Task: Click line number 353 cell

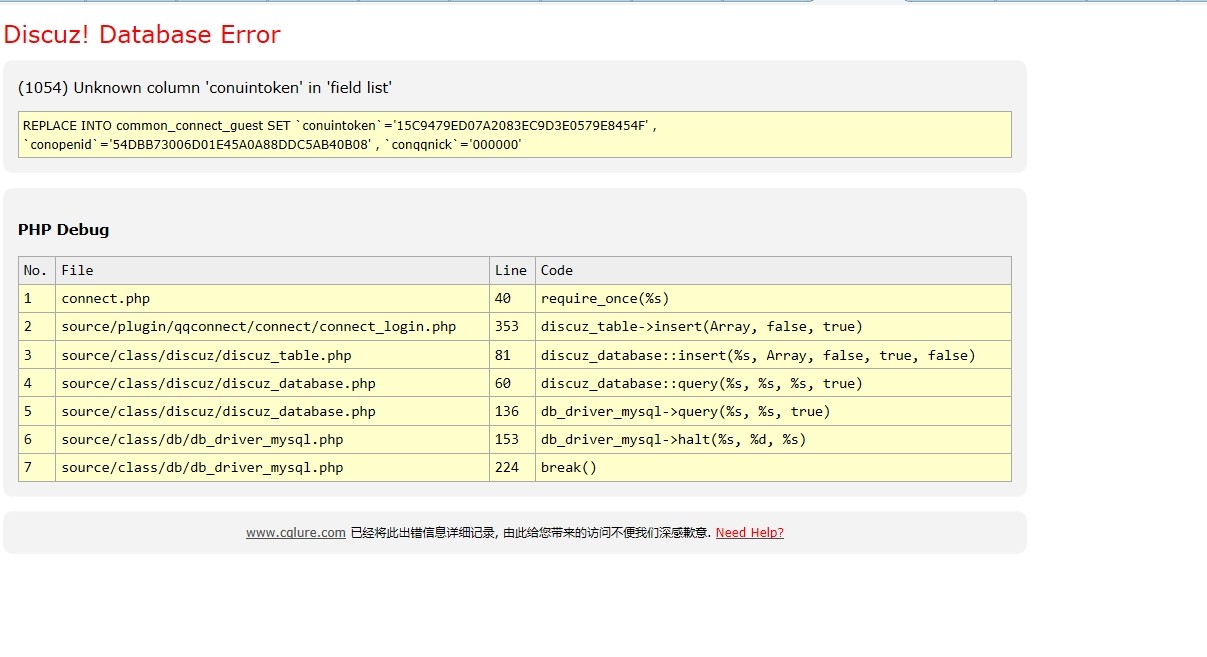Action: [507, 327]
